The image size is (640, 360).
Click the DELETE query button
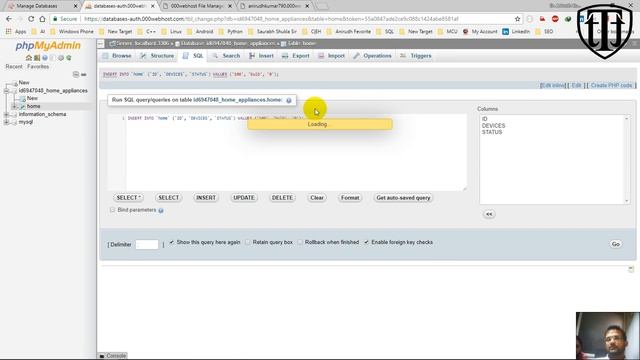pyautogui.click(x=282, y=198)
